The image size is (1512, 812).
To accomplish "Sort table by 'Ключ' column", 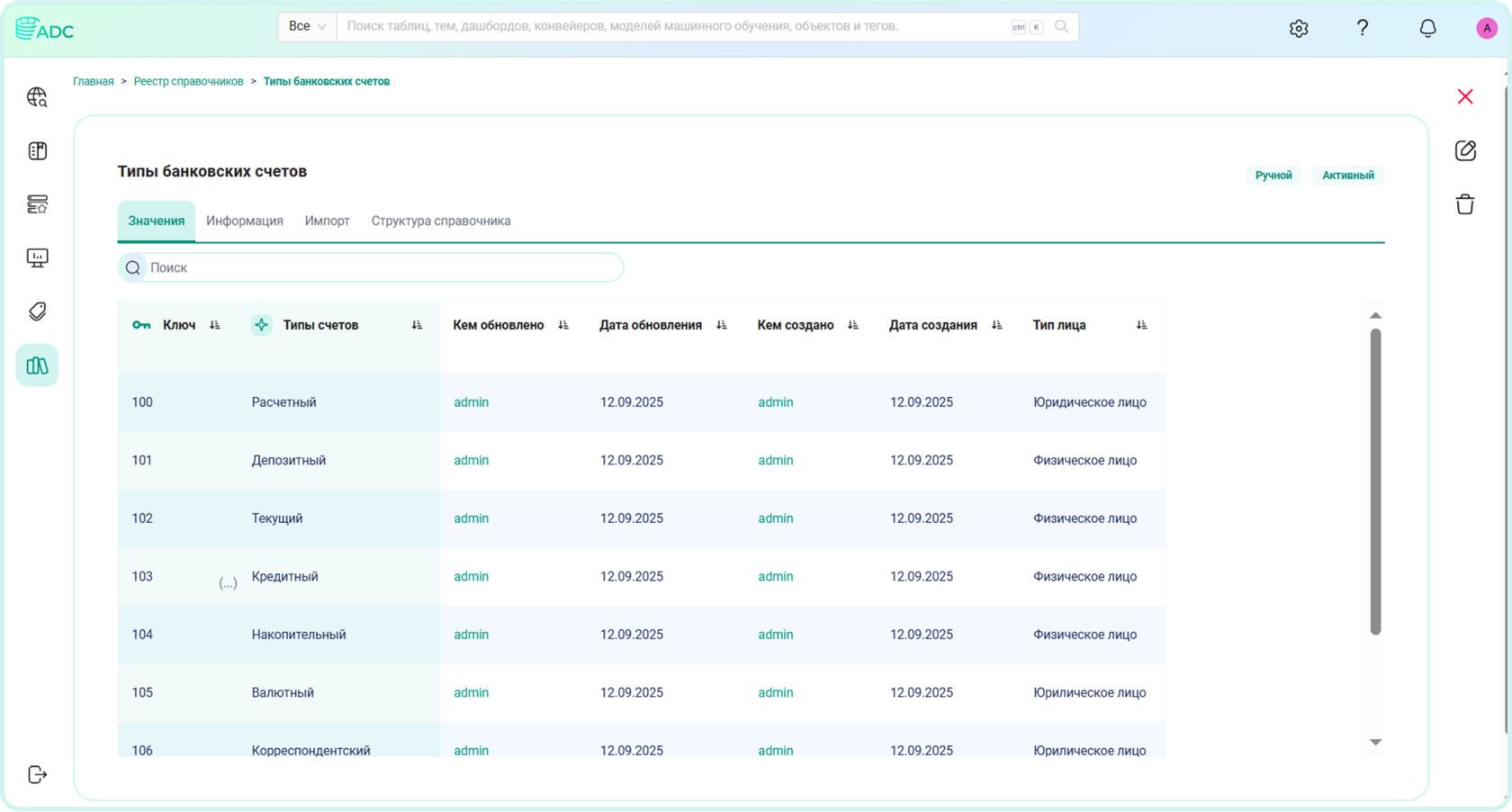I will coord(215,325).
